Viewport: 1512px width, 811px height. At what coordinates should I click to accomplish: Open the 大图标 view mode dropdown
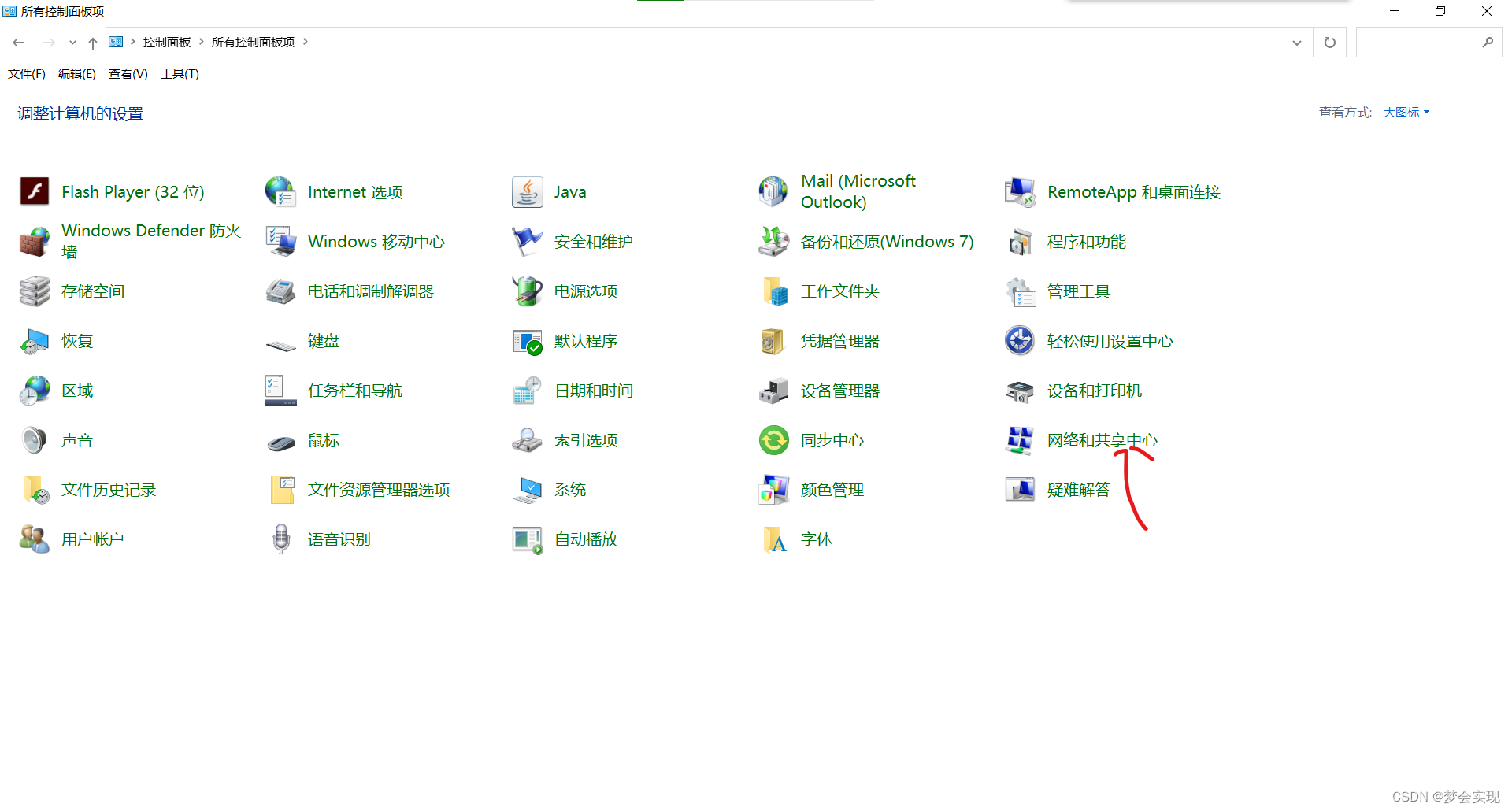coord(1406,112)
